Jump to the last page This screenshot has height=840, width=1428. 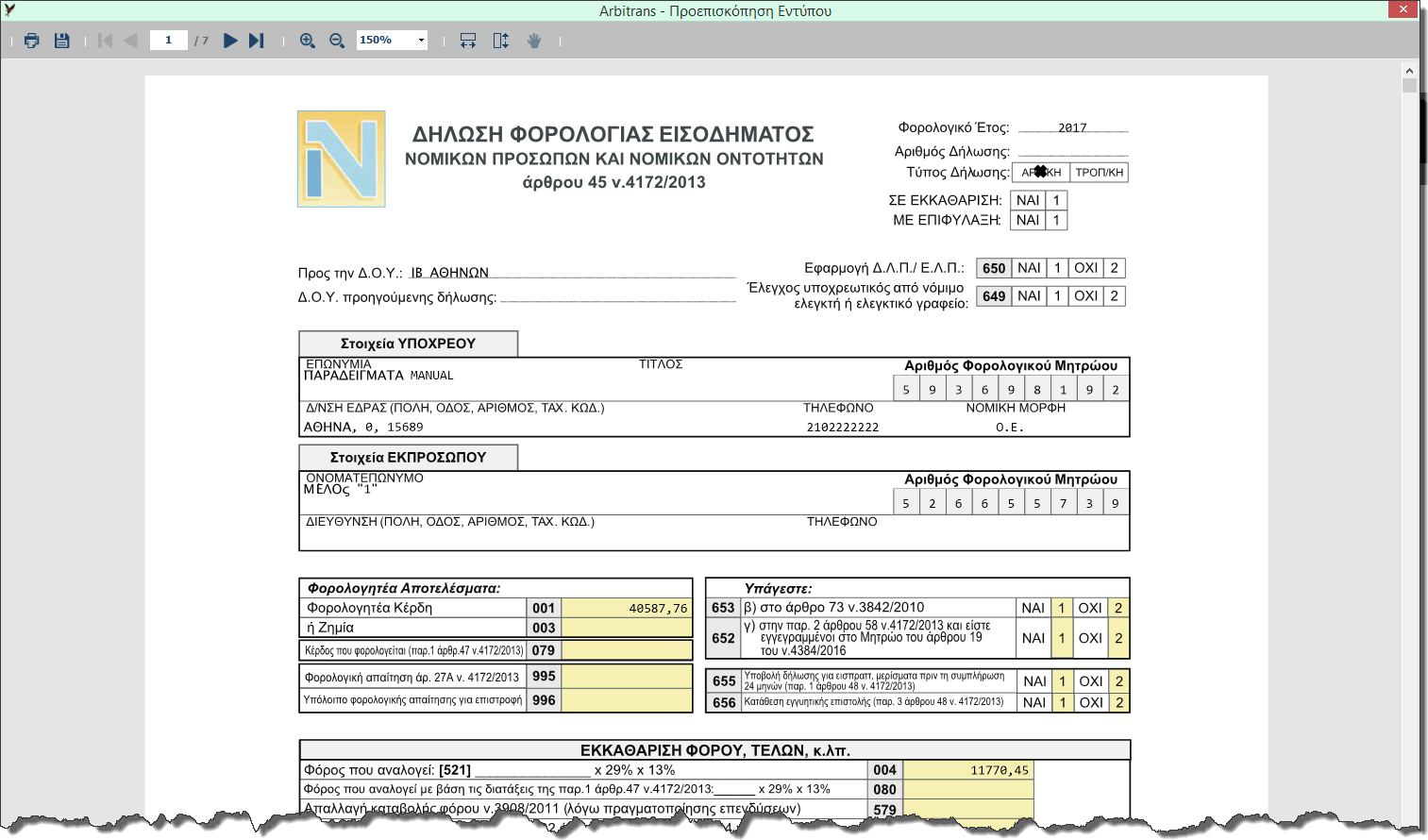tap(256, 41)
